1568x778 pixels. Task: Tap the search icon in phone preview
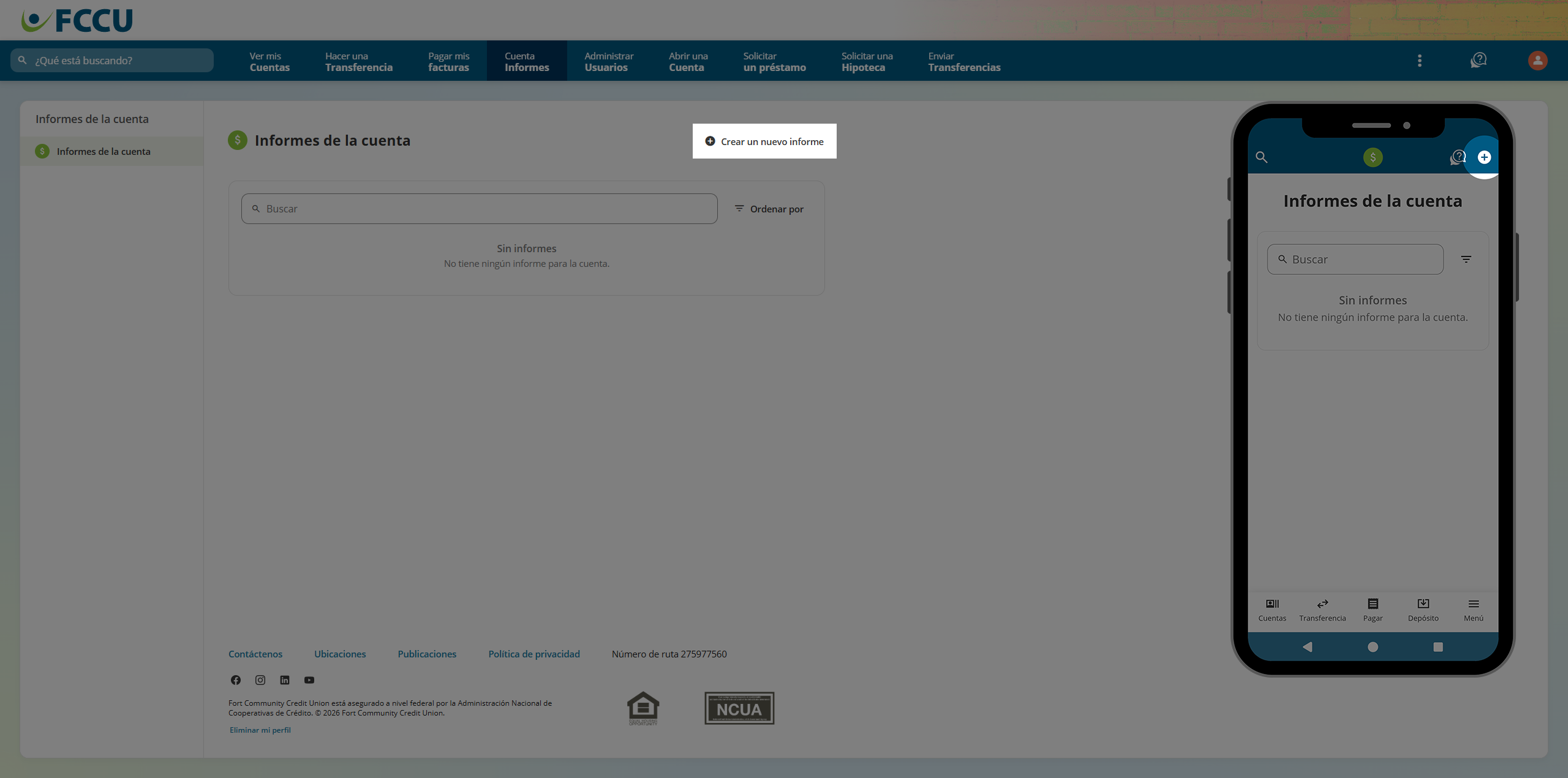tap(1261, 157)
